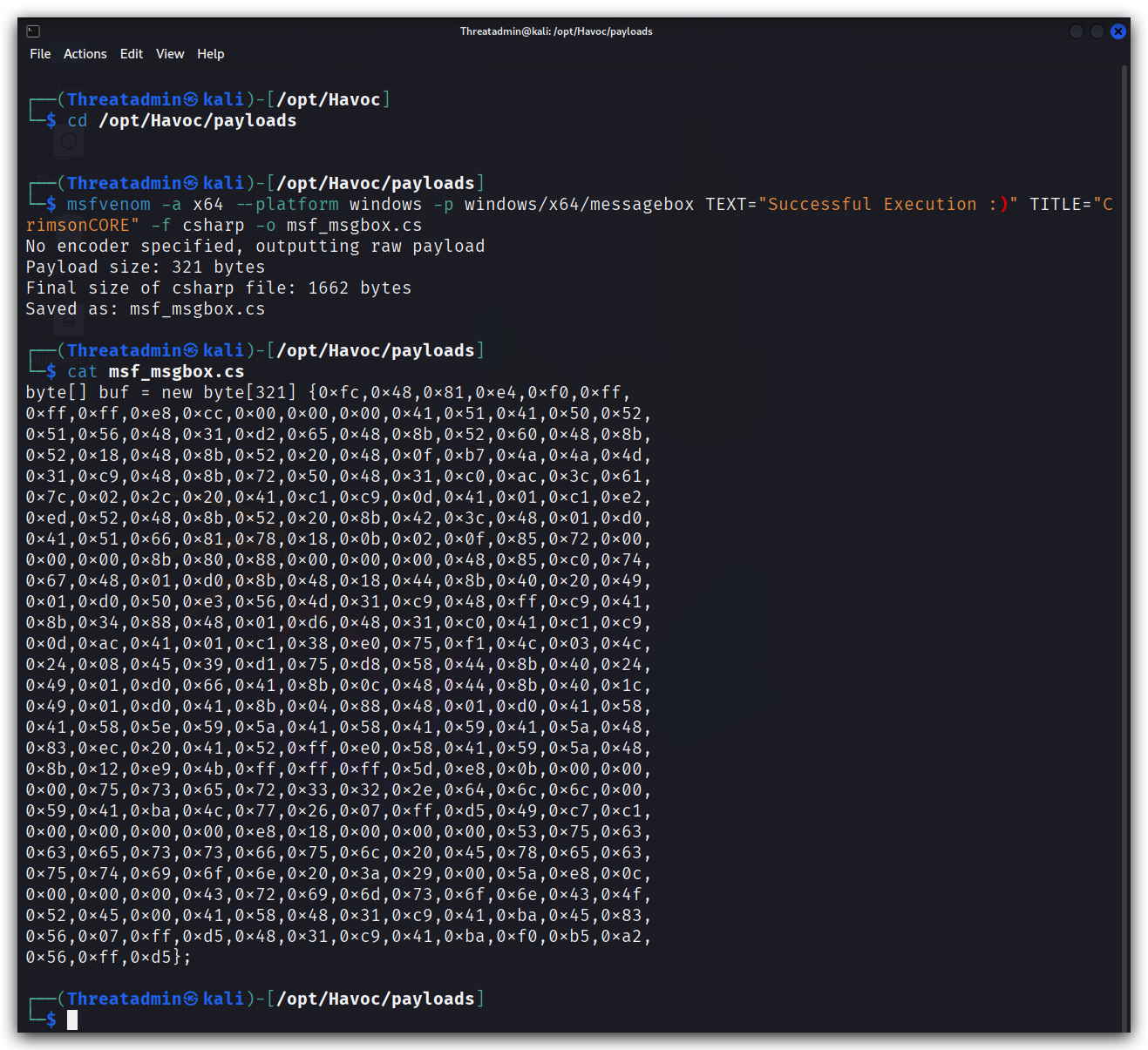Open the Edit menu

coord(132,54)
